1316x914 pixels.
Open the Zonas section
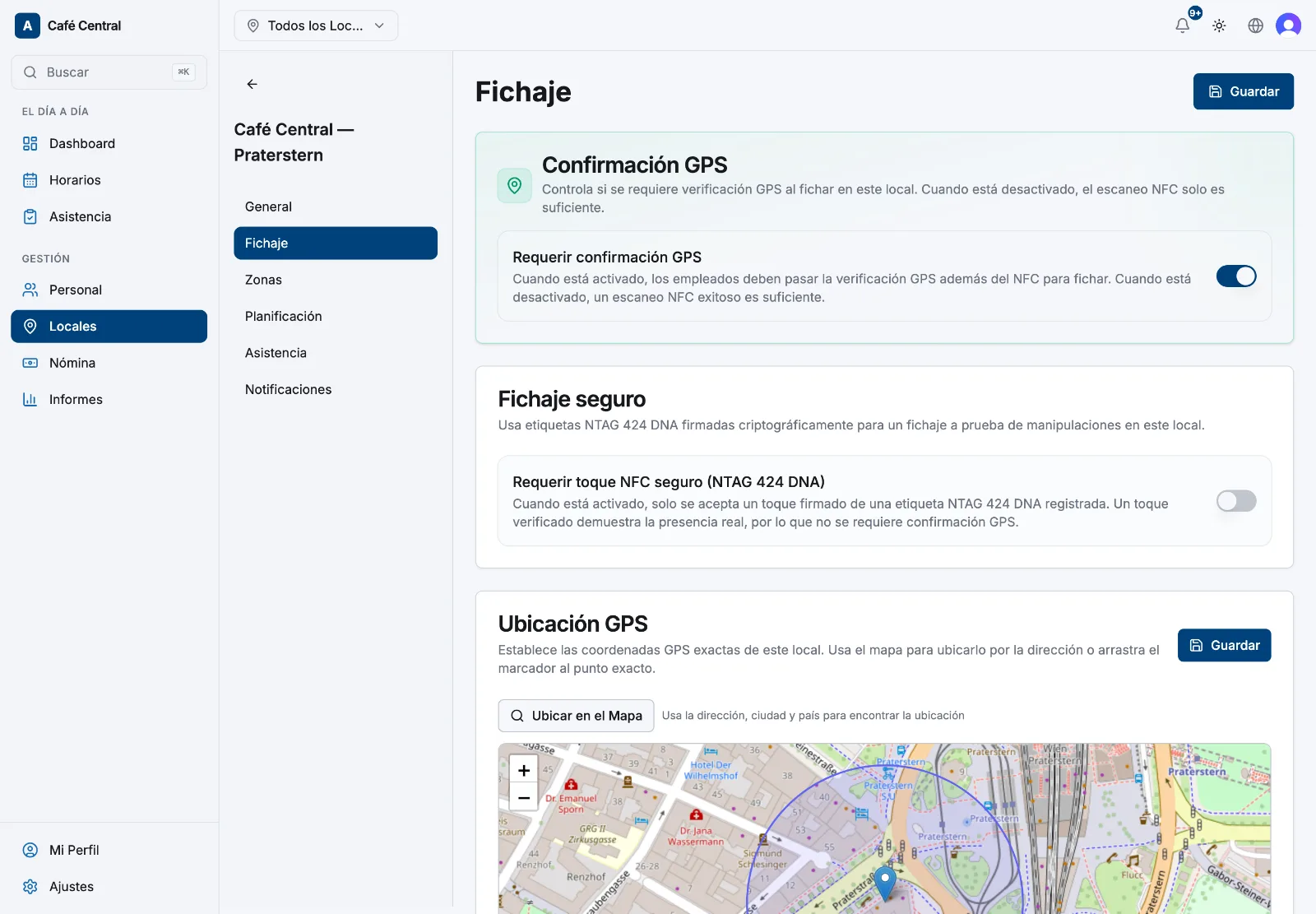(x=336, y=280)
